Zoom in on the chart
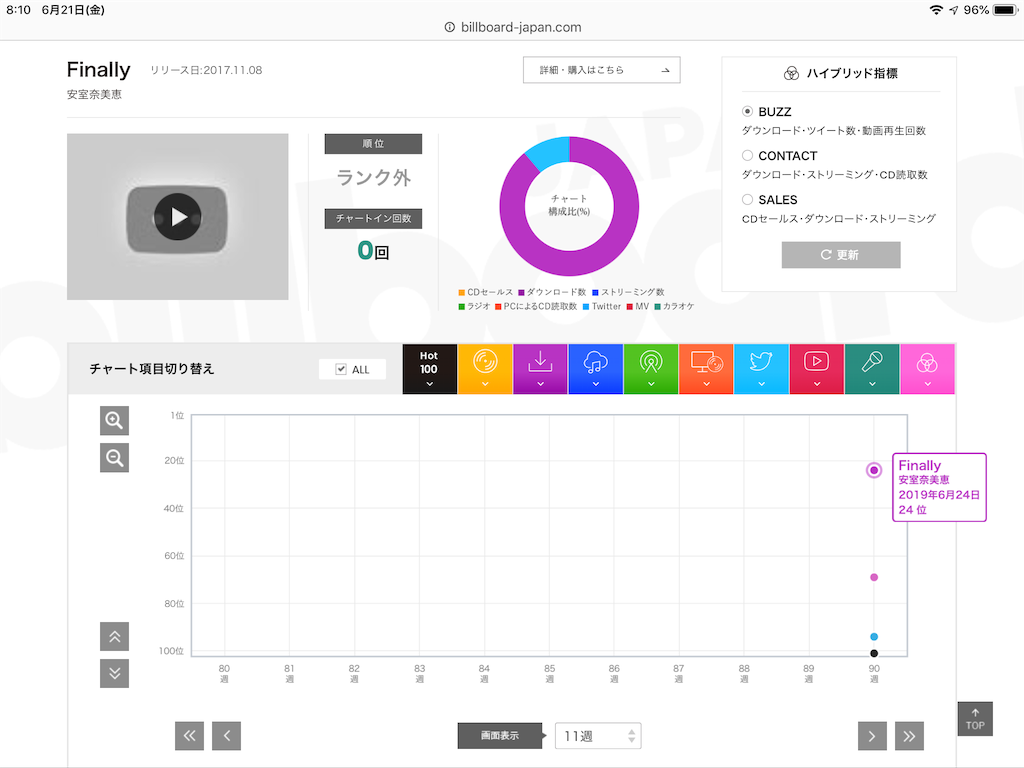Image resolution: width=1024 pixels, height=768 pixels. coord(114,421)
